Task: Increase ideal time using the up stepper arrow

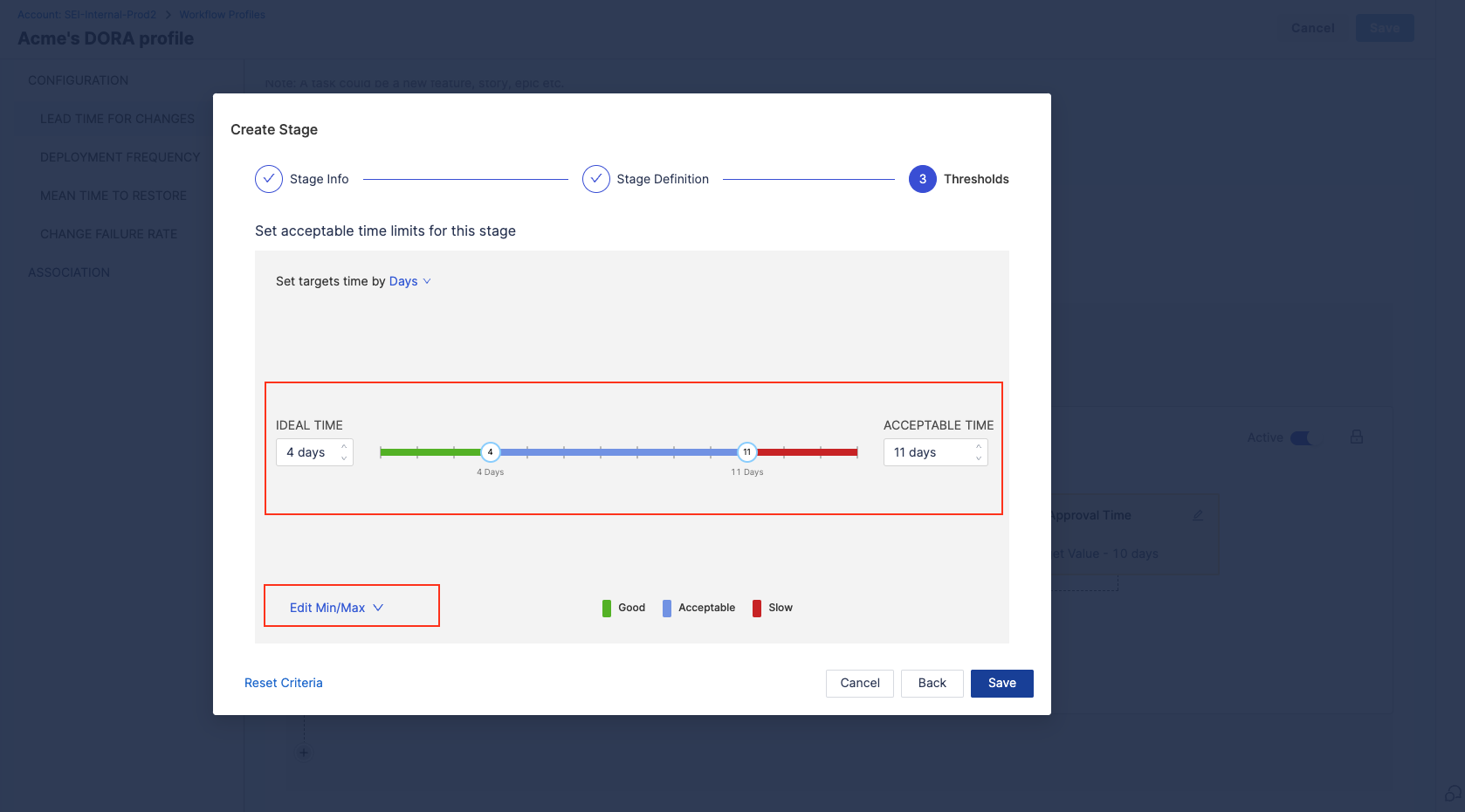Action: pyautogui.click(x=344, y=446)
